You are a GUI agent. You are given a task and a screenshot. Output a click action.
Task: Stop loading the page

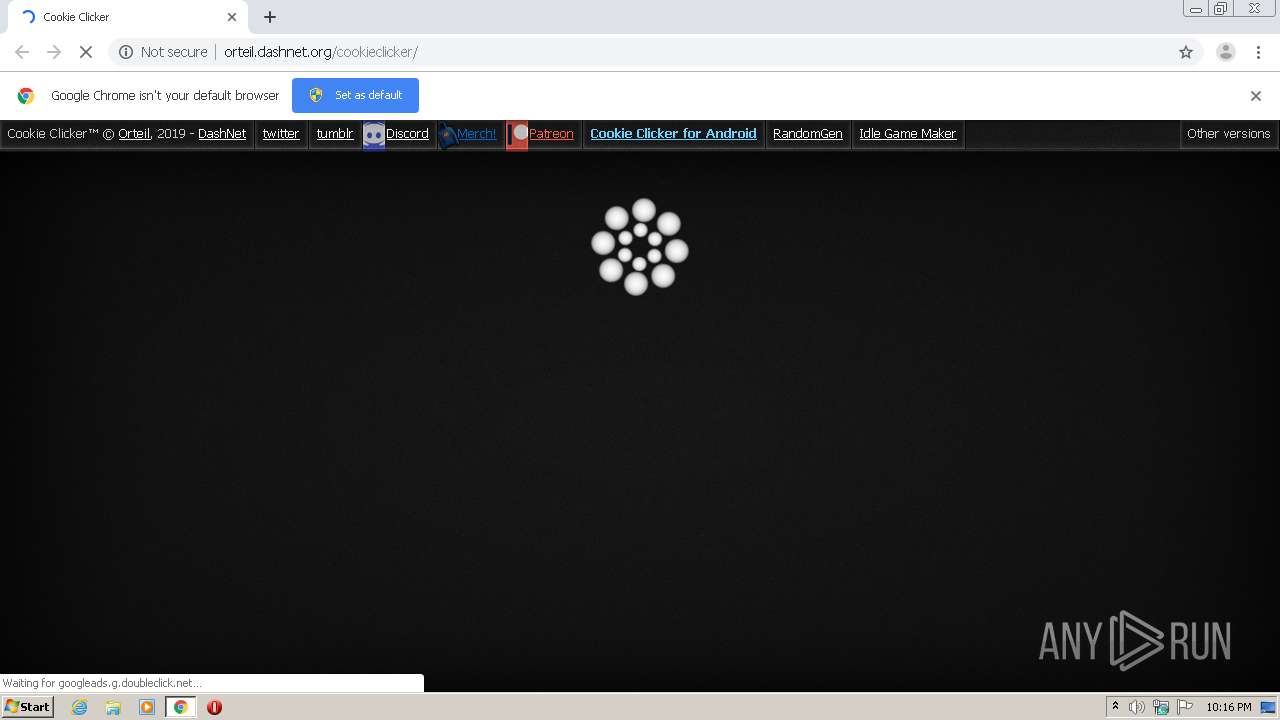[x=86, y=52]
